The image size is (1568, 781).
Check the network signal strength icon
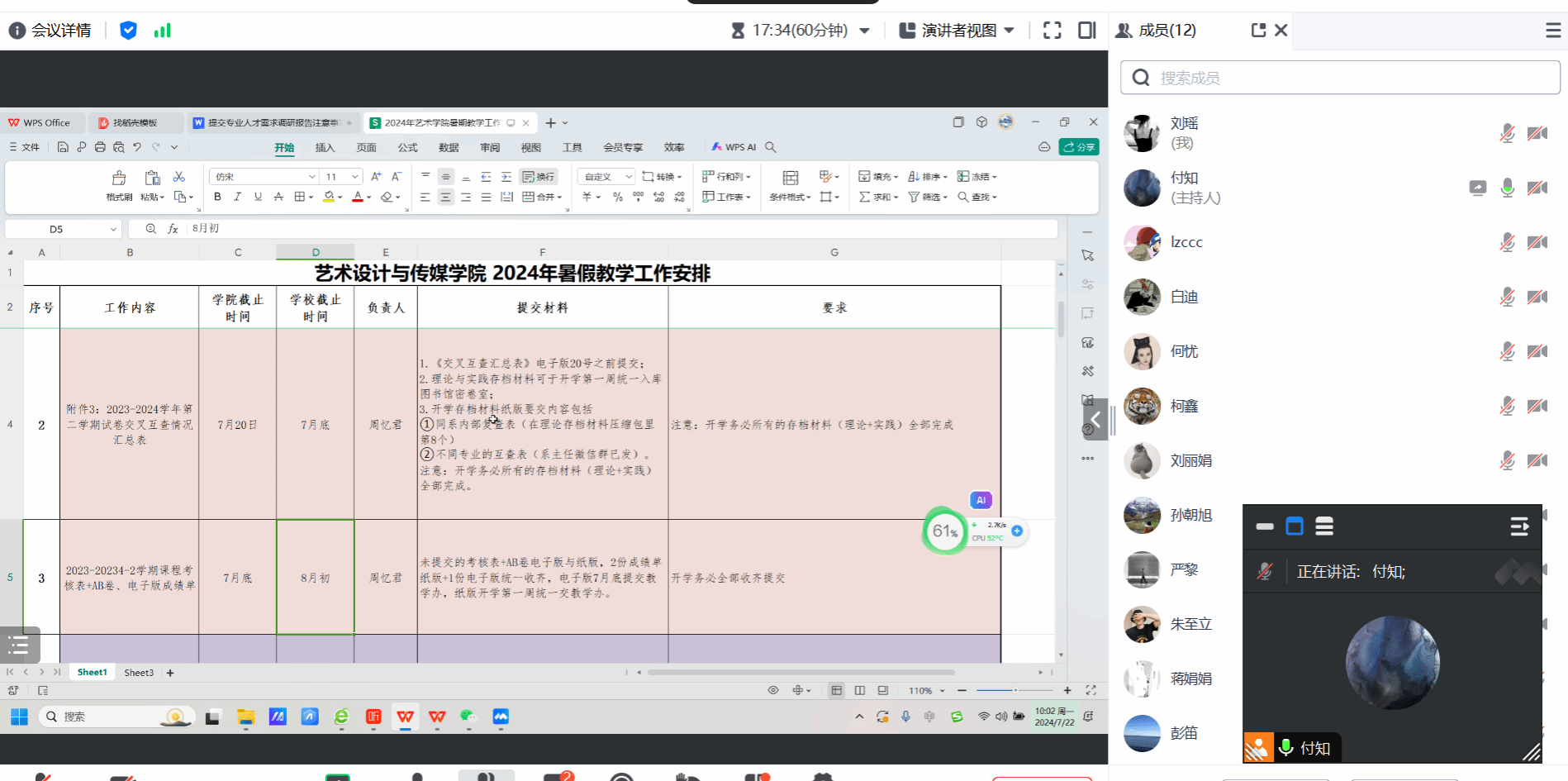(162, 31)
